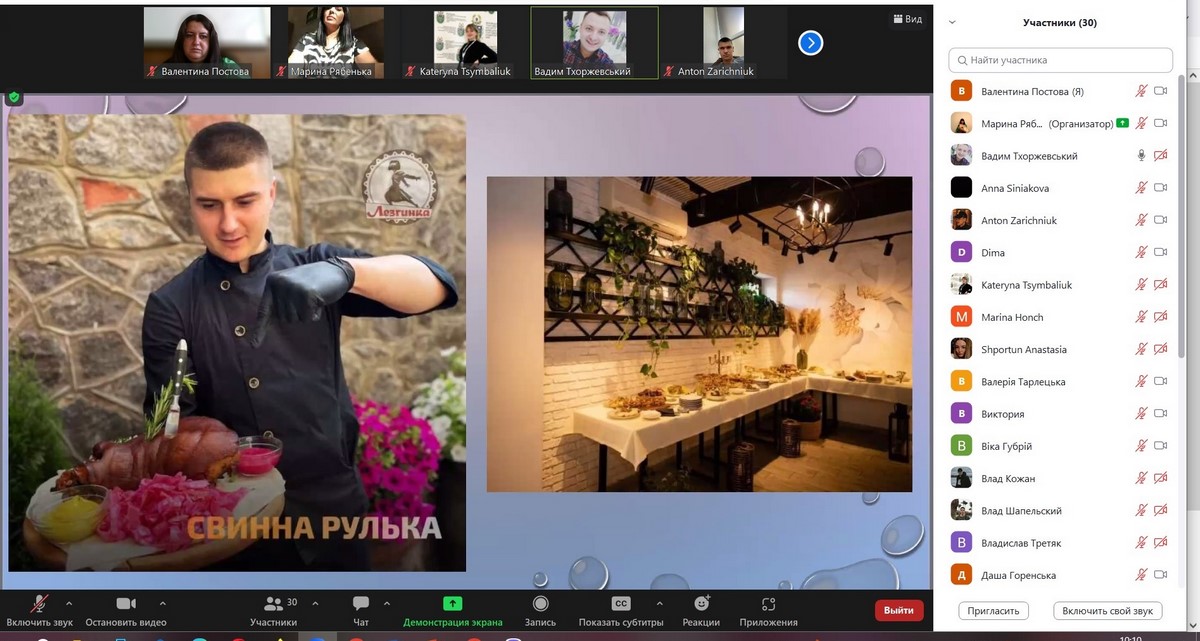1200x641 pixels.
Task: Click the Пригласить button
Action: tap(994, 610)
